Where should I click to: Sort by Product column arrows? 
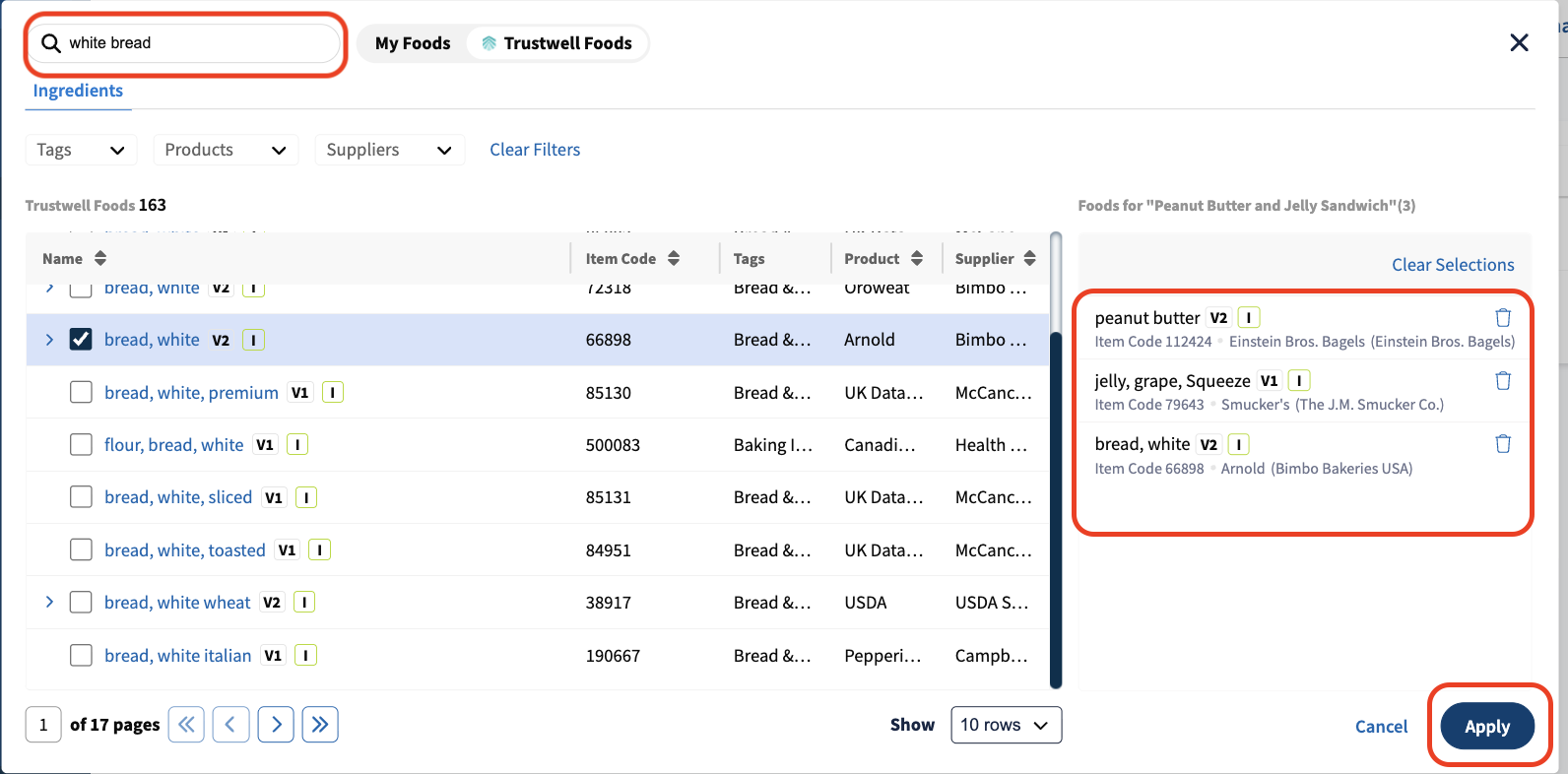click(917, 258)
